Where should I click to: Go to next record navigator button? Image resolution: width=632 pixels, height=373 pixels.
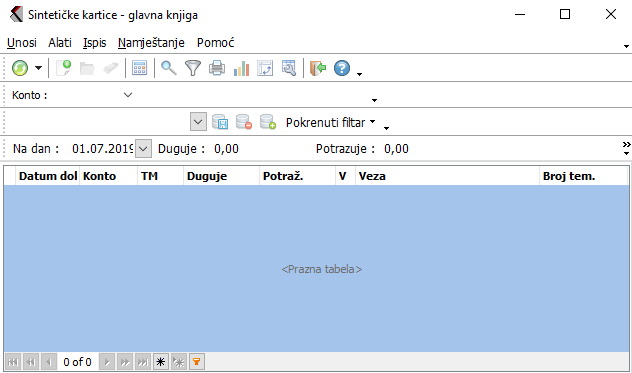pos(107,362)
